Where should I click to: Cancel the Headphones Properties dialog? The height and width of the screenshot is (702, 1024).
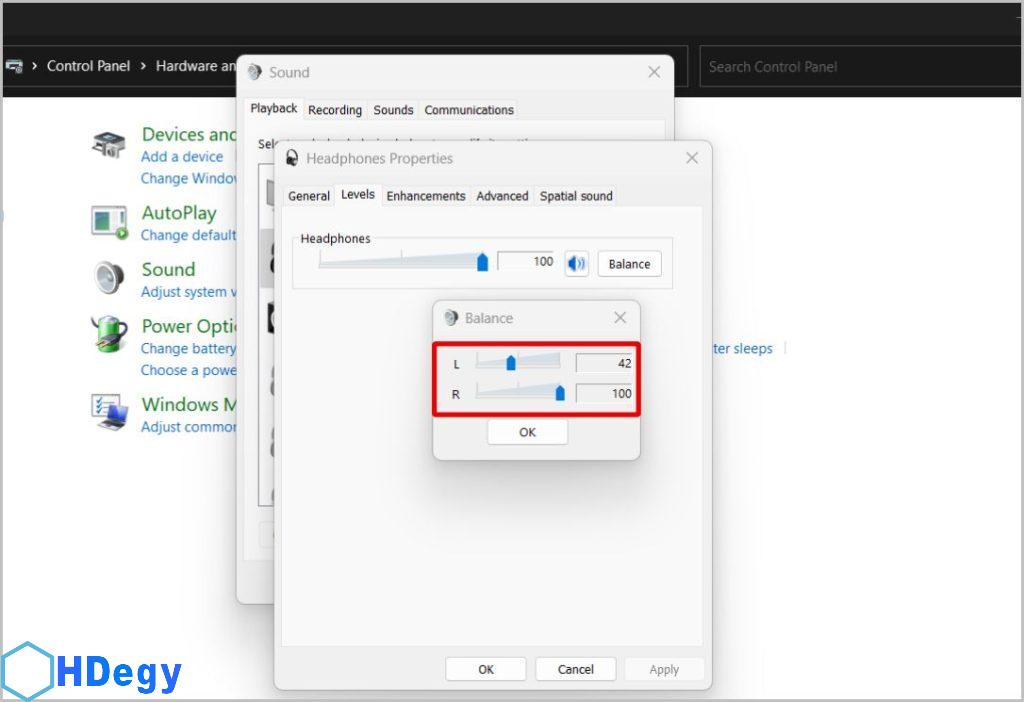pyautogui.click(x=575, y=669)
